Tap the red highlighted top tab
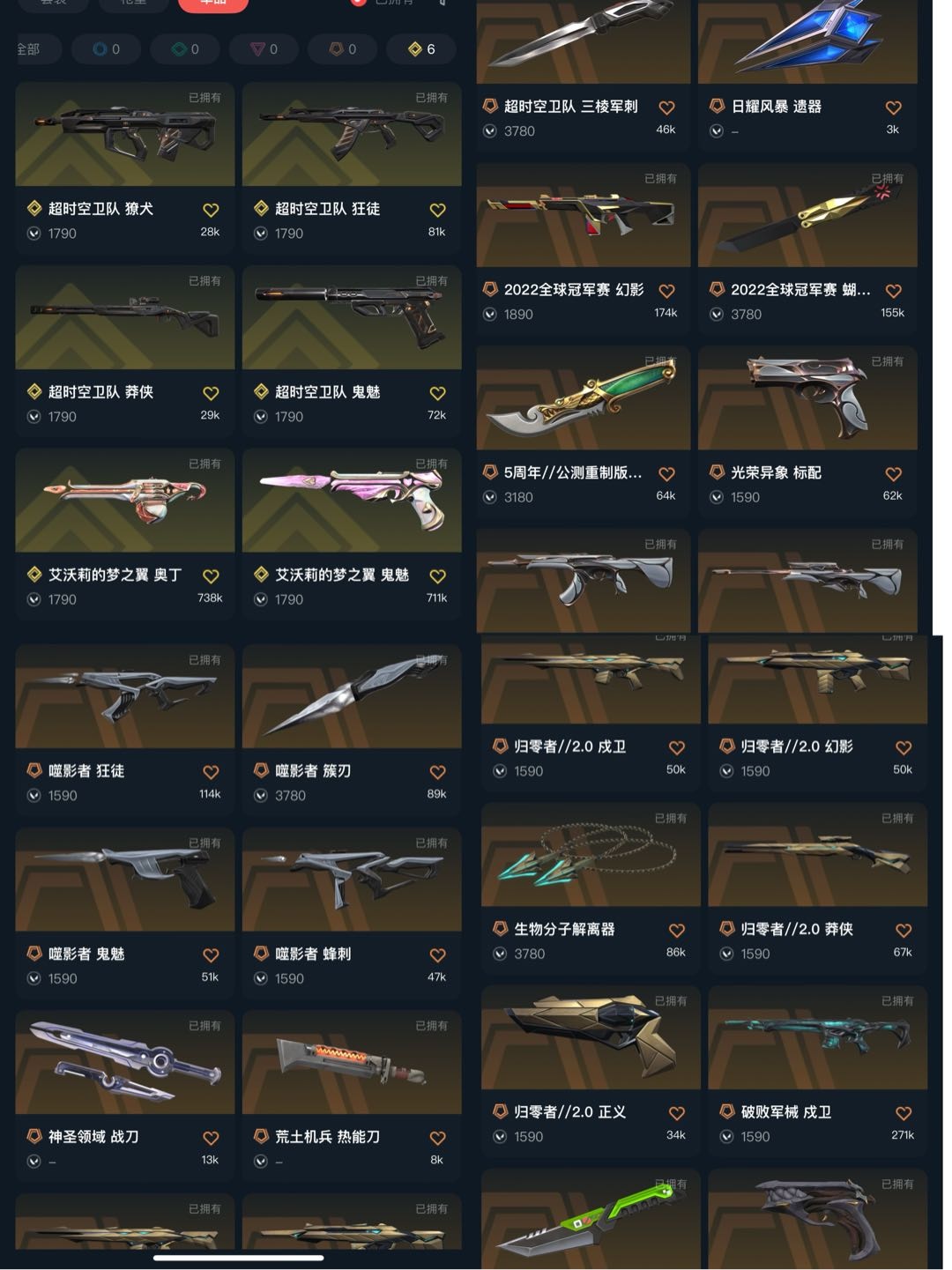The width and height of the screenshot is (952, 1270). (x=213, y=4)
